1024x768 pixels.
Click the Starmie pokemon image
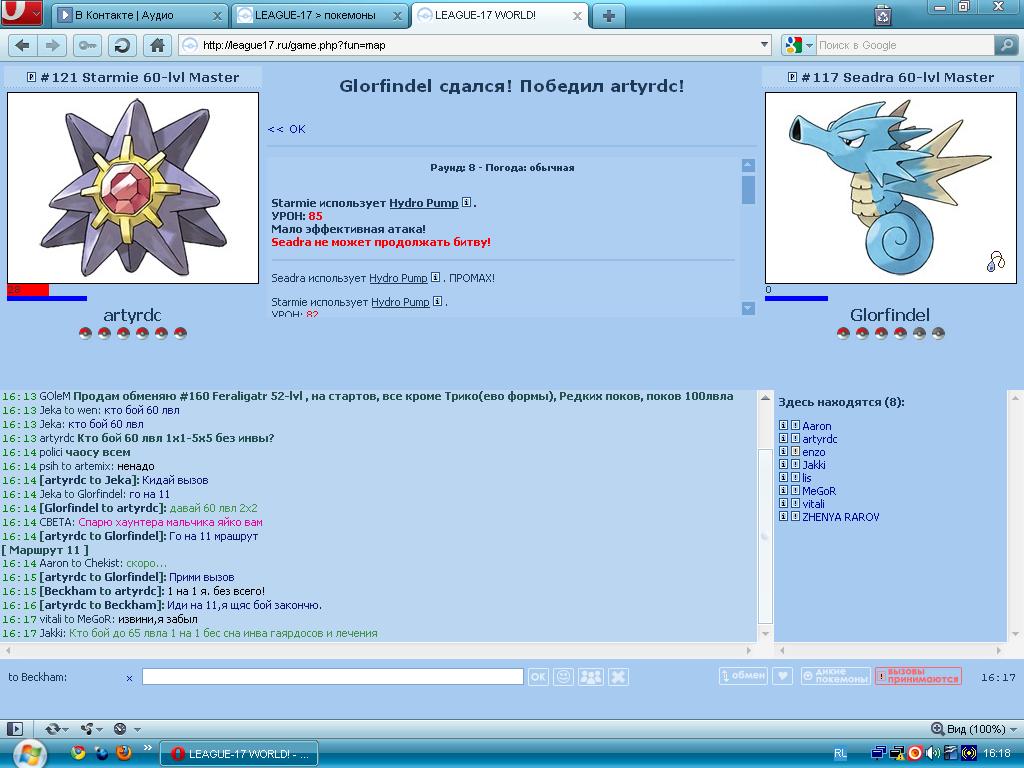point(133,188)
